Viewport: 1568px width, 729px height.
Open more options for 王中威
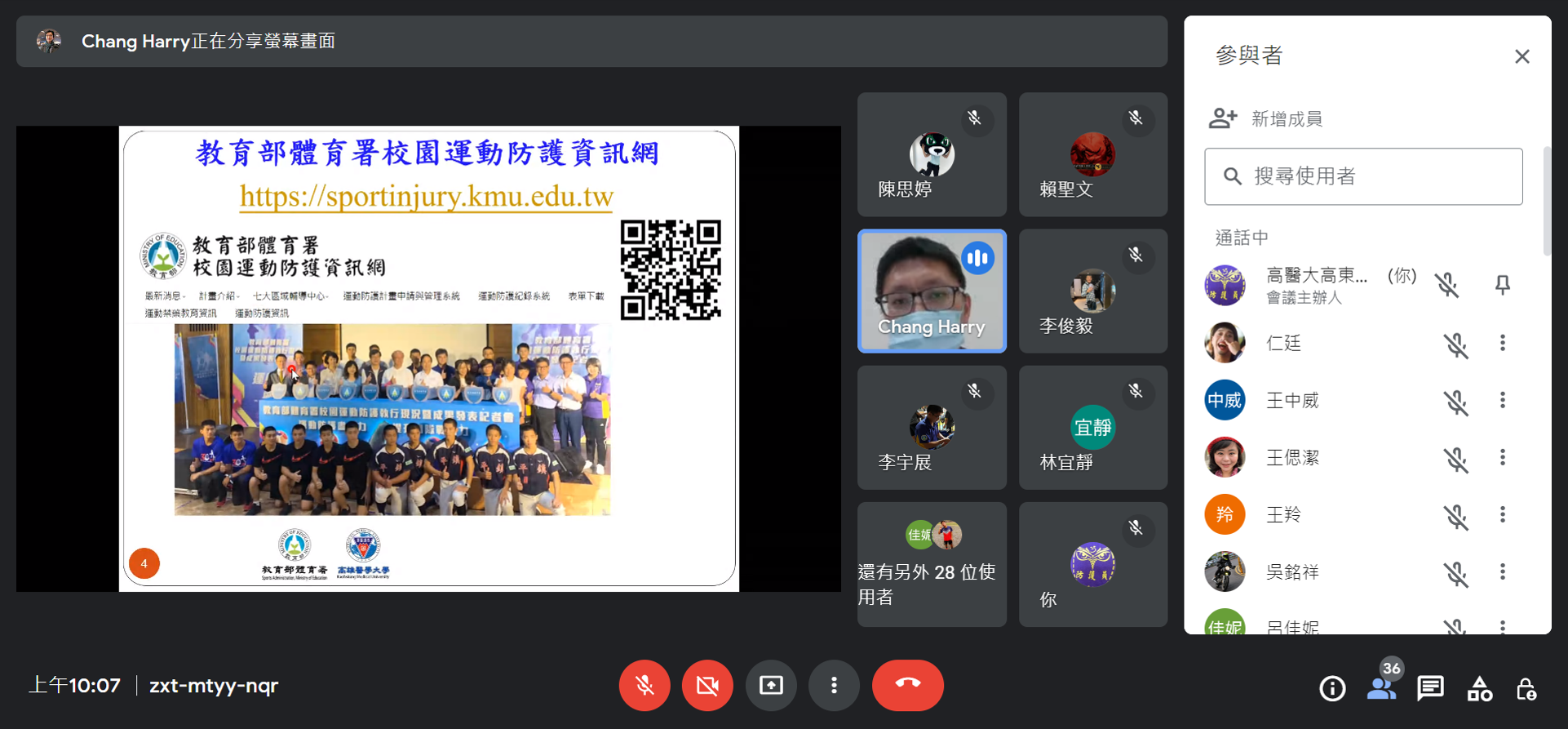1502,400
